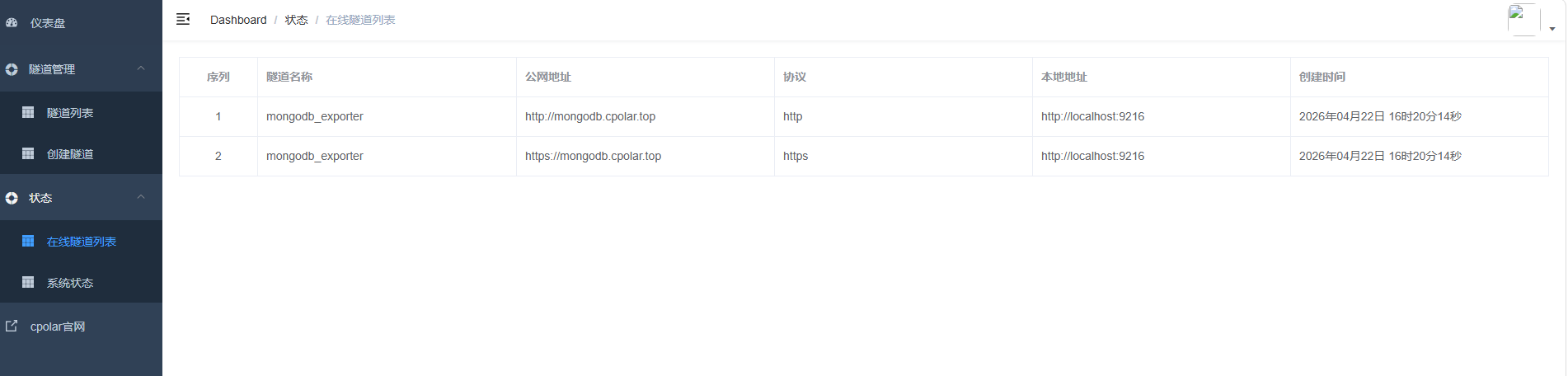Click the 隧道管理 plus-circle icon

(x=12, y=69)
